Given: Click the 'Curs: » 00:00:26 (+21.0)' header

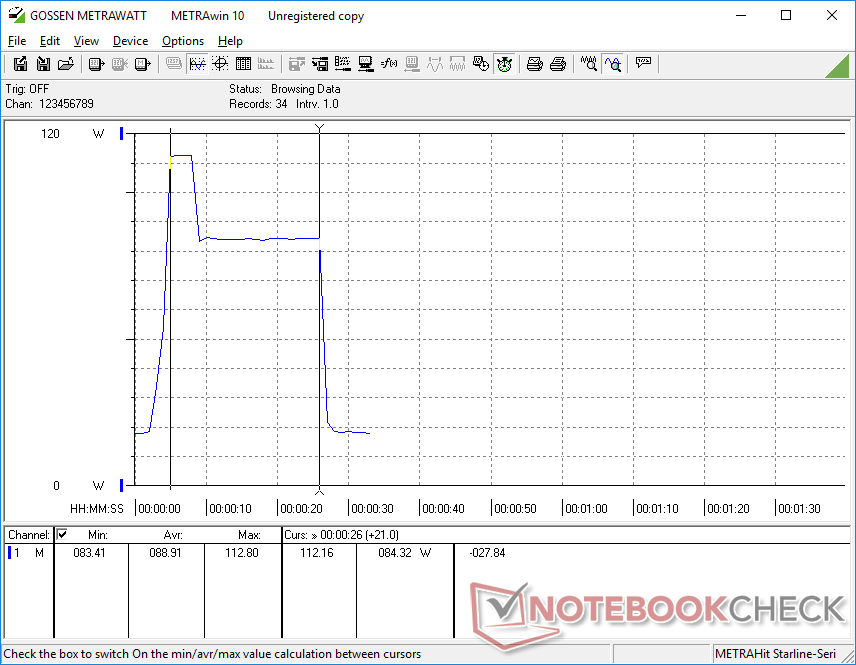Looking at the screenshot, I should pyautogui.click(x=341, y=535).
